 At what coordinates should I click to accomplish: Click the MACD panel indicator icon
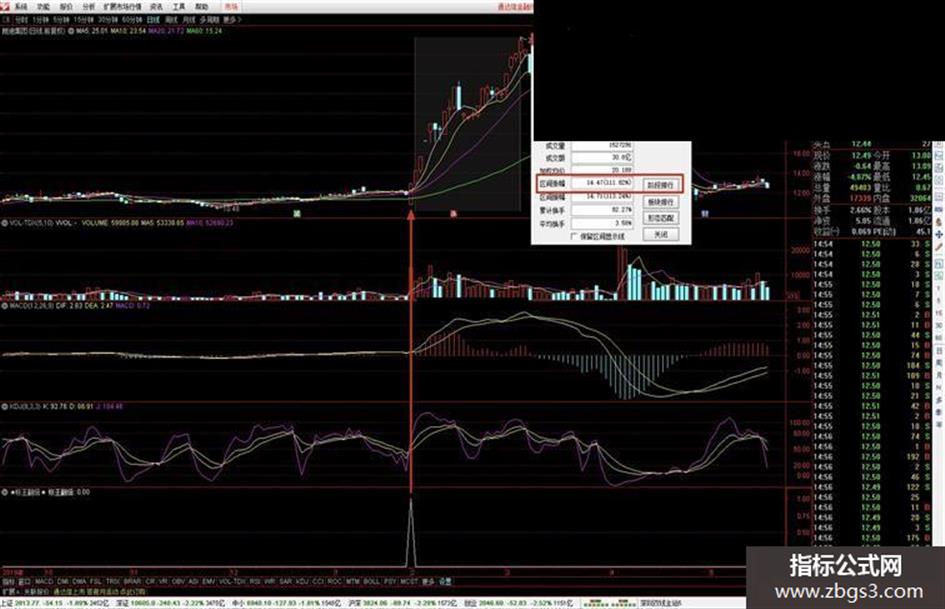pos(4,306)
